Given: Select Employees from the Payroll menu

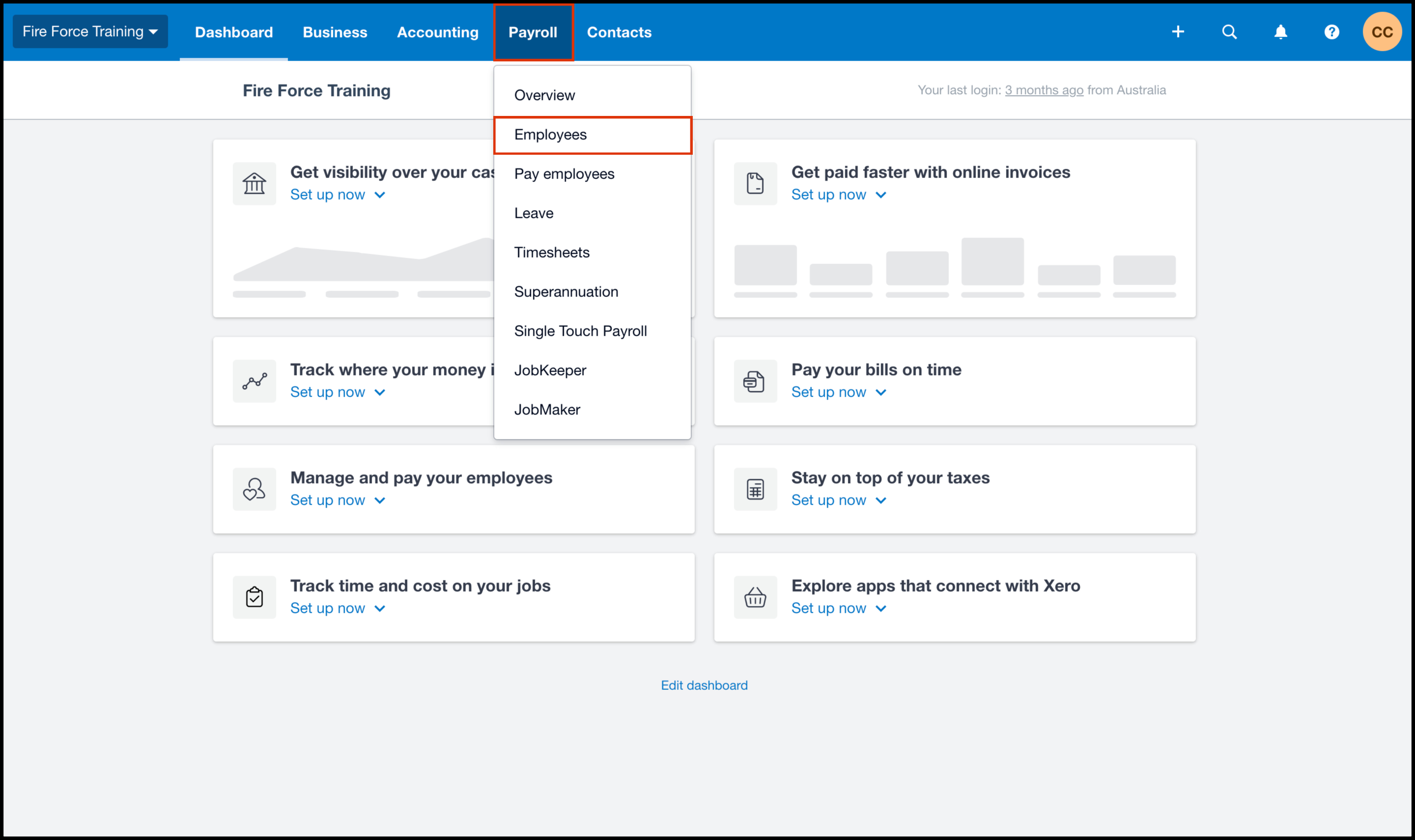Looking at the screenshot, I should click(550, 135).
